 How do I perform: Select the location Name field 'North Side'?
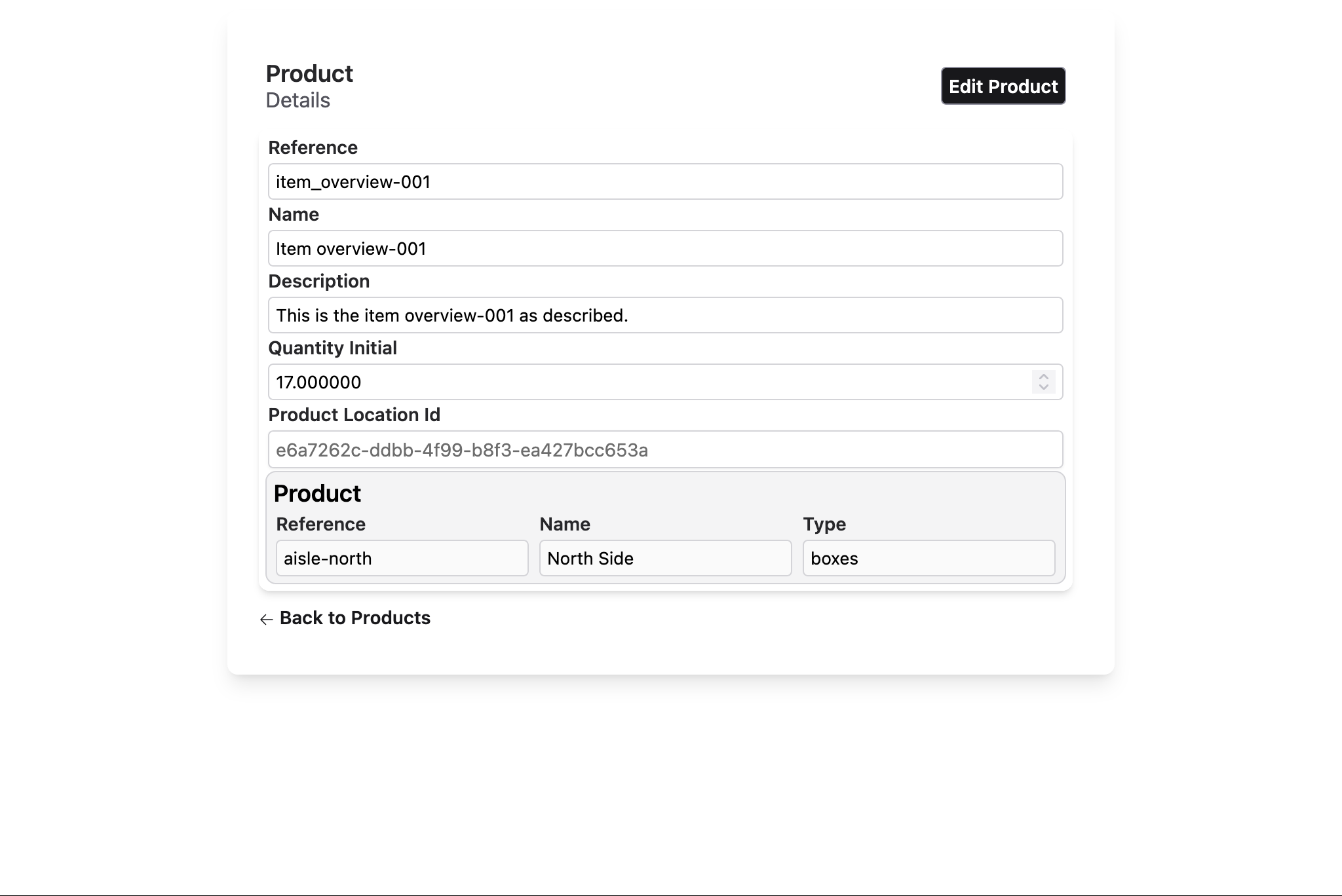(x=665, y=558)
